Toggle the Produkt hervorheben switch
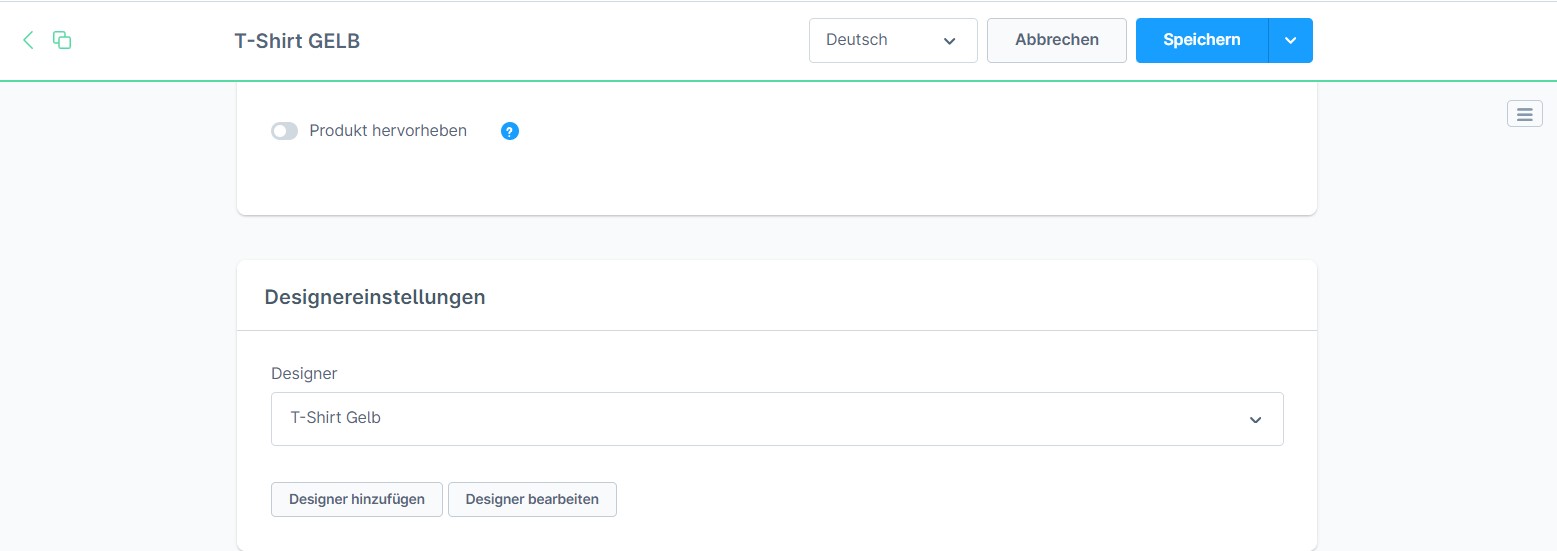The width and height of the screenshot is (1557, 551). [285, 131]
